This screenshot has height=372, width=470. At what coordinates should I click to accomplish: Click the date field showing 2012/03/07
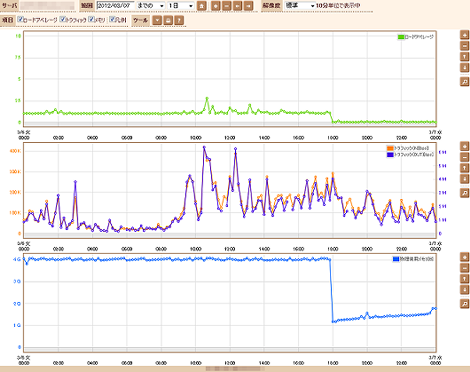[x=115, y=6]
